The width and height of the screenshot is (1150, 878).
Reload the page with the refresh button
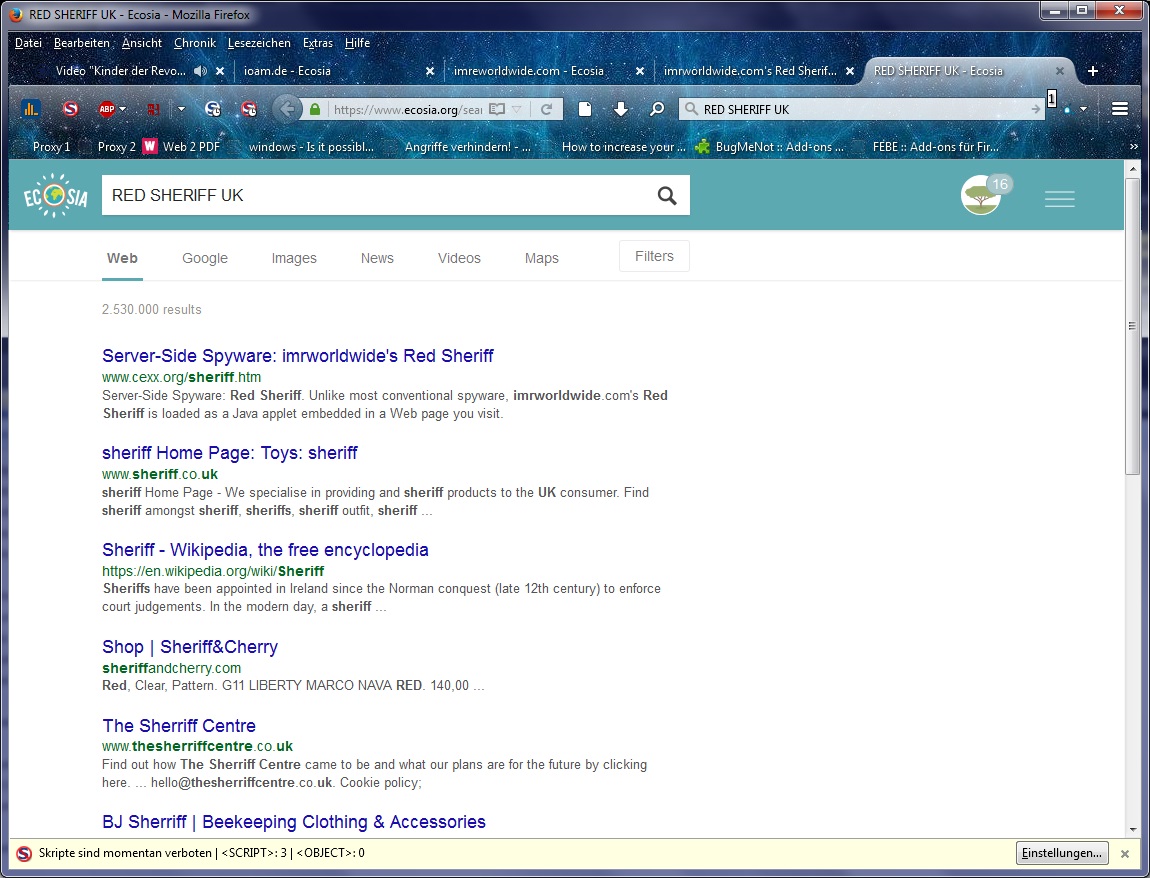pyautogui.click(x=546, y=109)
